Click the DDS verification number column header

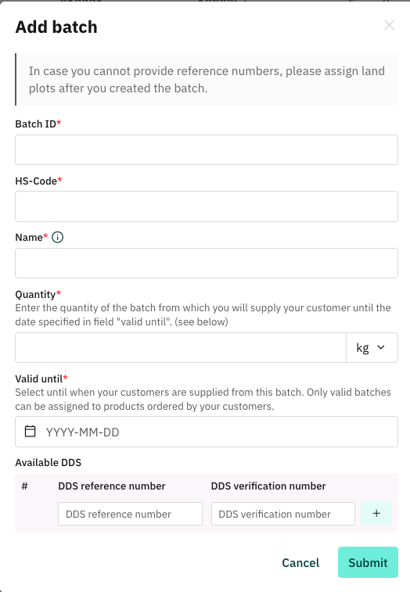coord(268,486)
